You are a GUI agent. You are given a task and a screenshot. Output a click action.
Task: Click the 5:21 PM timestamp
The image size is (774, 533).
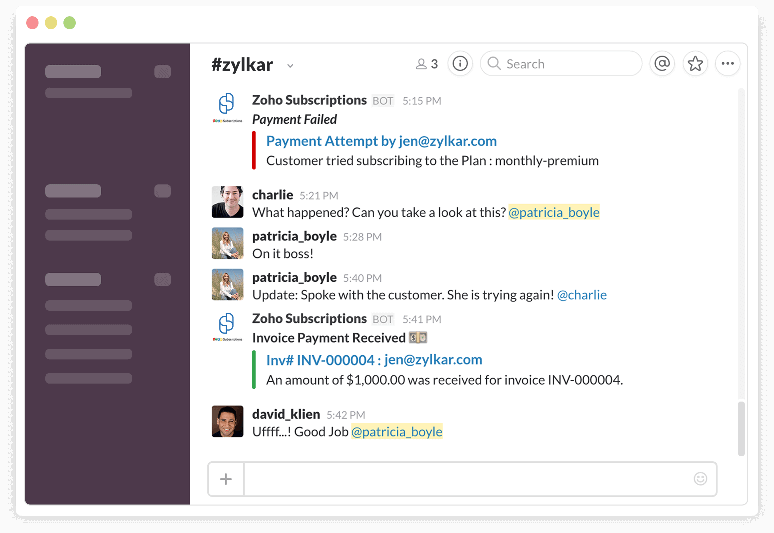319,195
